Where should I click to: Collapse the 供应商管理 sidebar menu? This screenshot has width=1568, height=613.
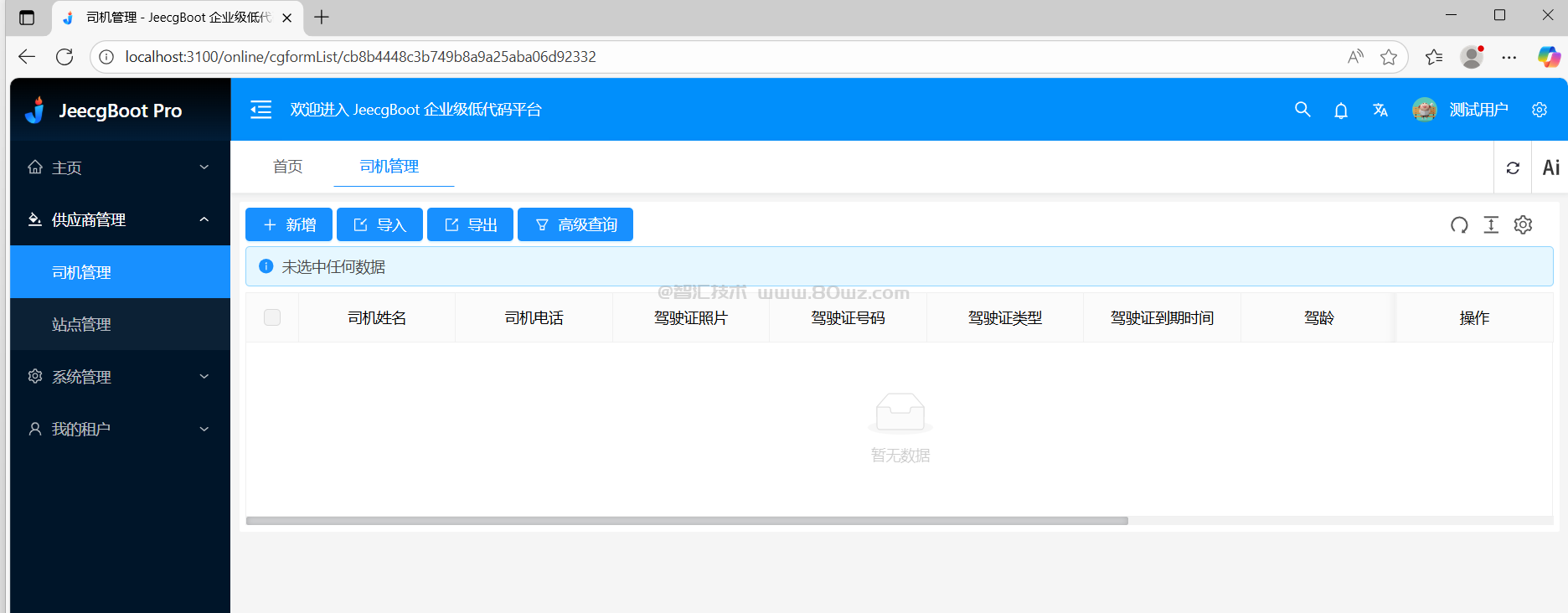[120, 219]
